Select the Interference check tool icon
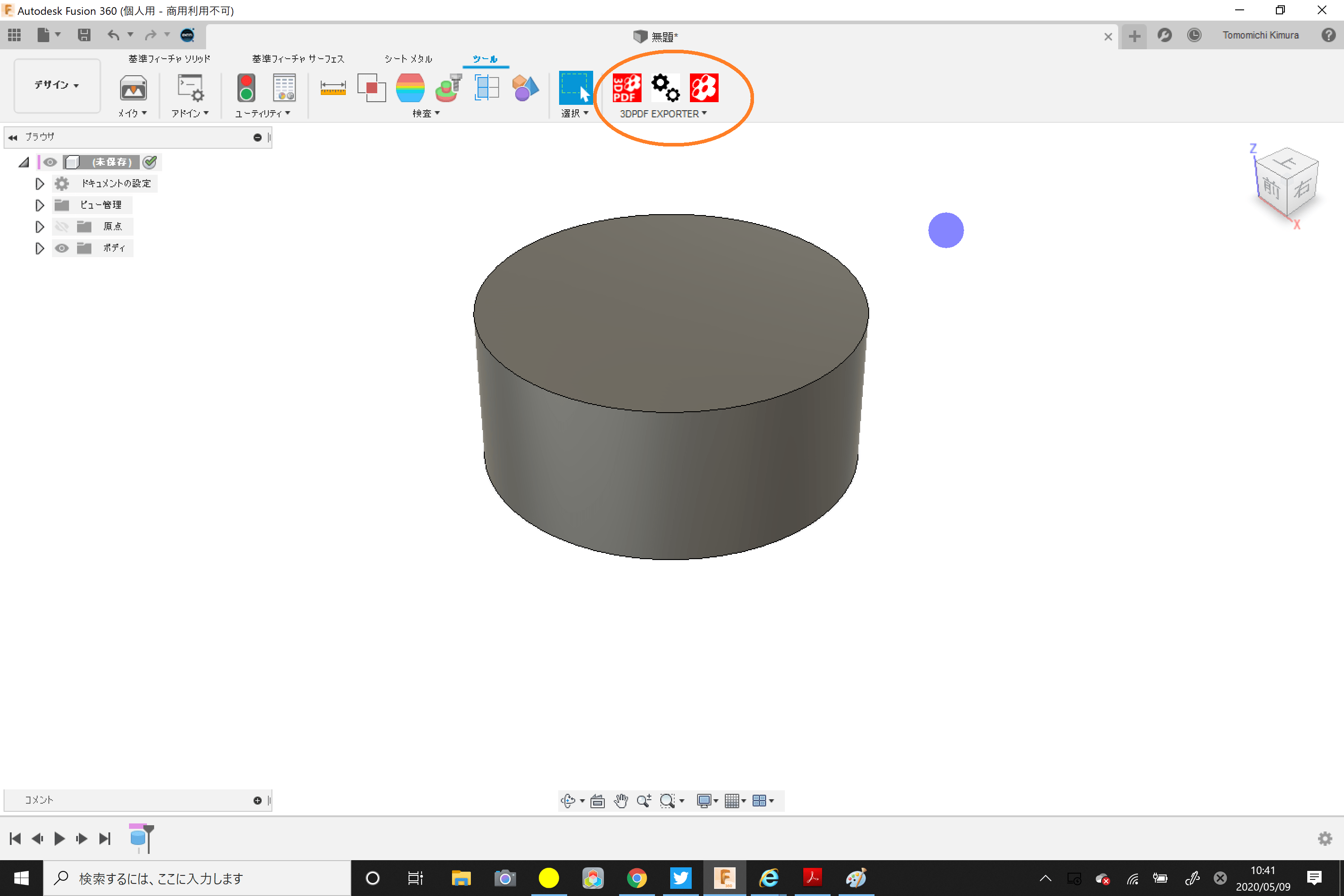Screen dimensions: 1344x896 tap(371, 88)
